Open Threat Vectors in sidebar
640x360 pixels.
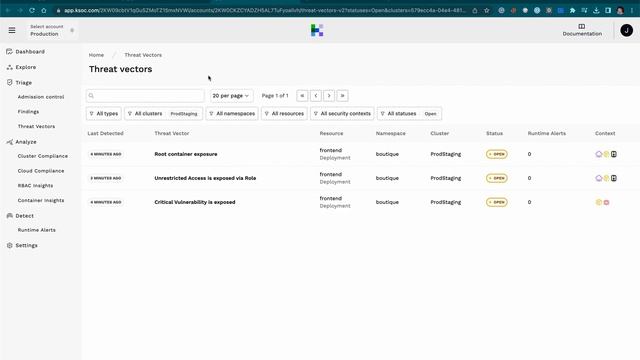click(36, 126)
